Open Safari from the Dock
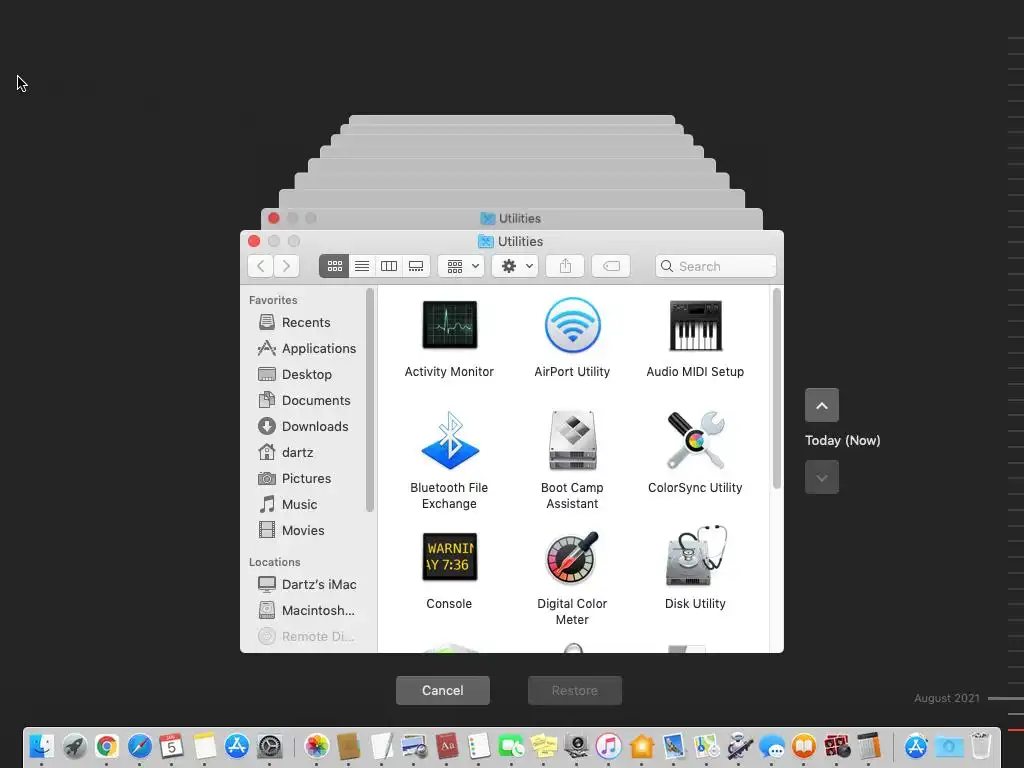Screen dimensions: 1024x768 pos(140,746)
